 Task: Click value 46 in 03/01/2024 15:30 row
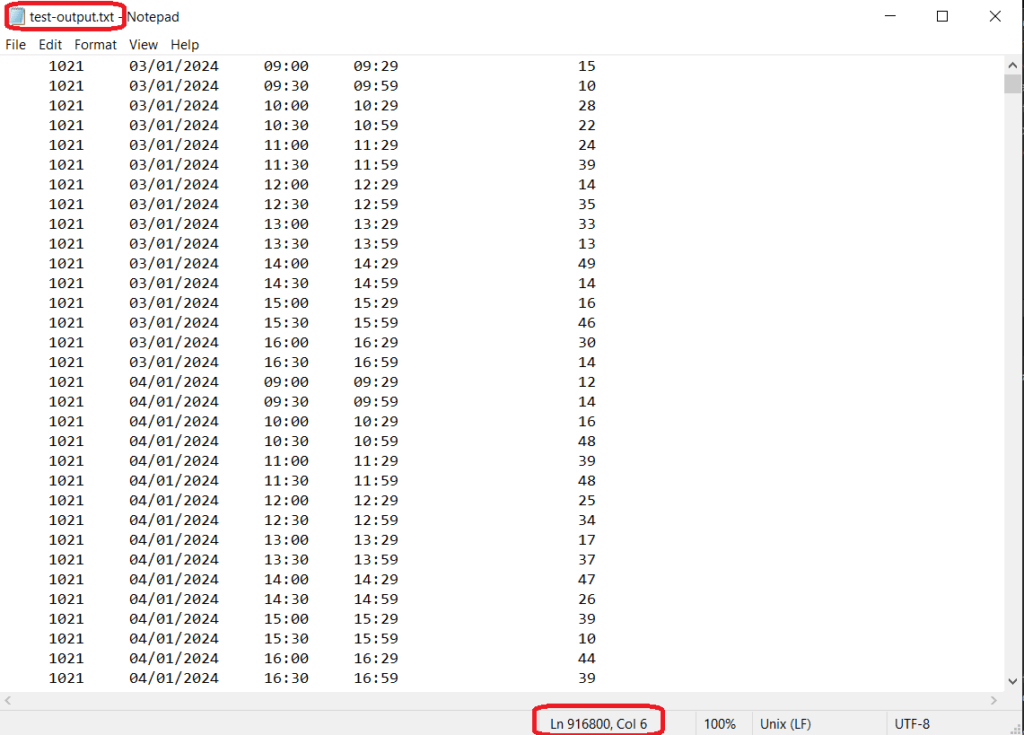pos(586,323)
